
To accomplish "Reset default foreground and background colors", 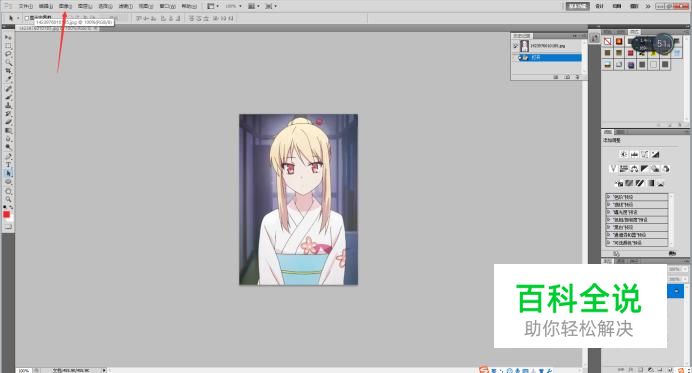I will (5, 207).
